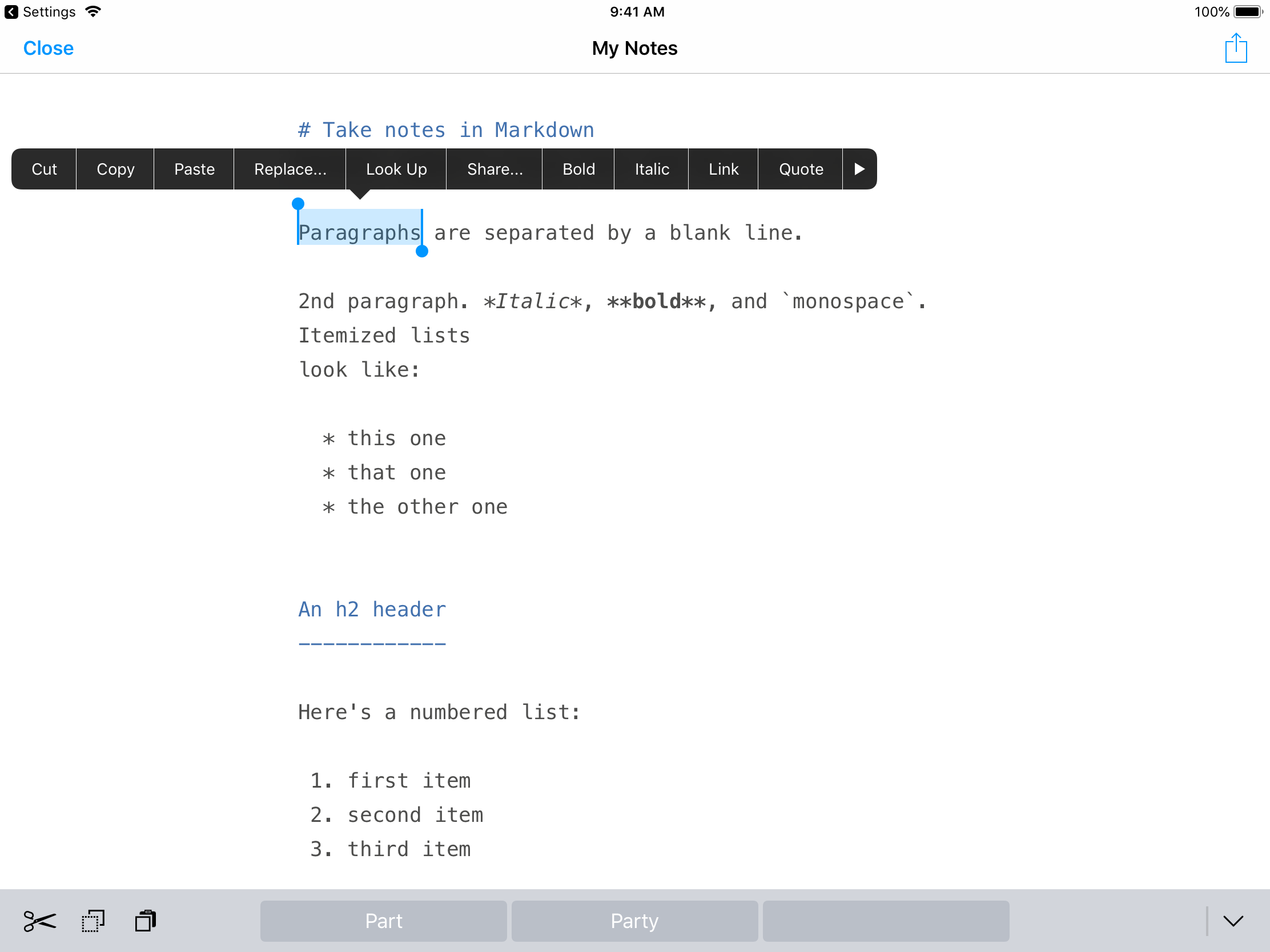Screen dimensions: 1270x952
Task: Format selection as Quote
Action: 801,169
